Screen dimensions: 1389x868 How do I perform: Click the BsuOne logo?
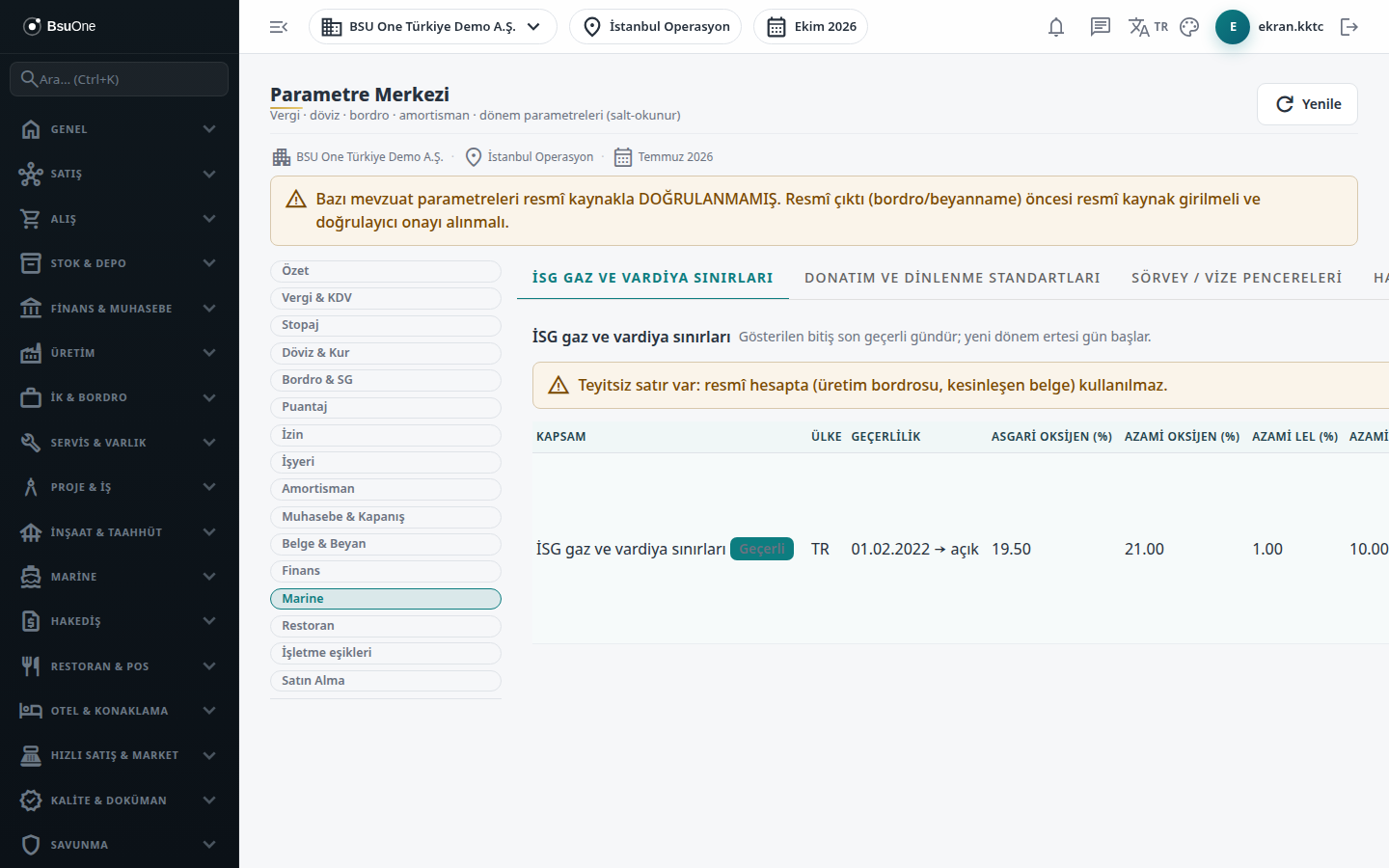tap(60, 26)
